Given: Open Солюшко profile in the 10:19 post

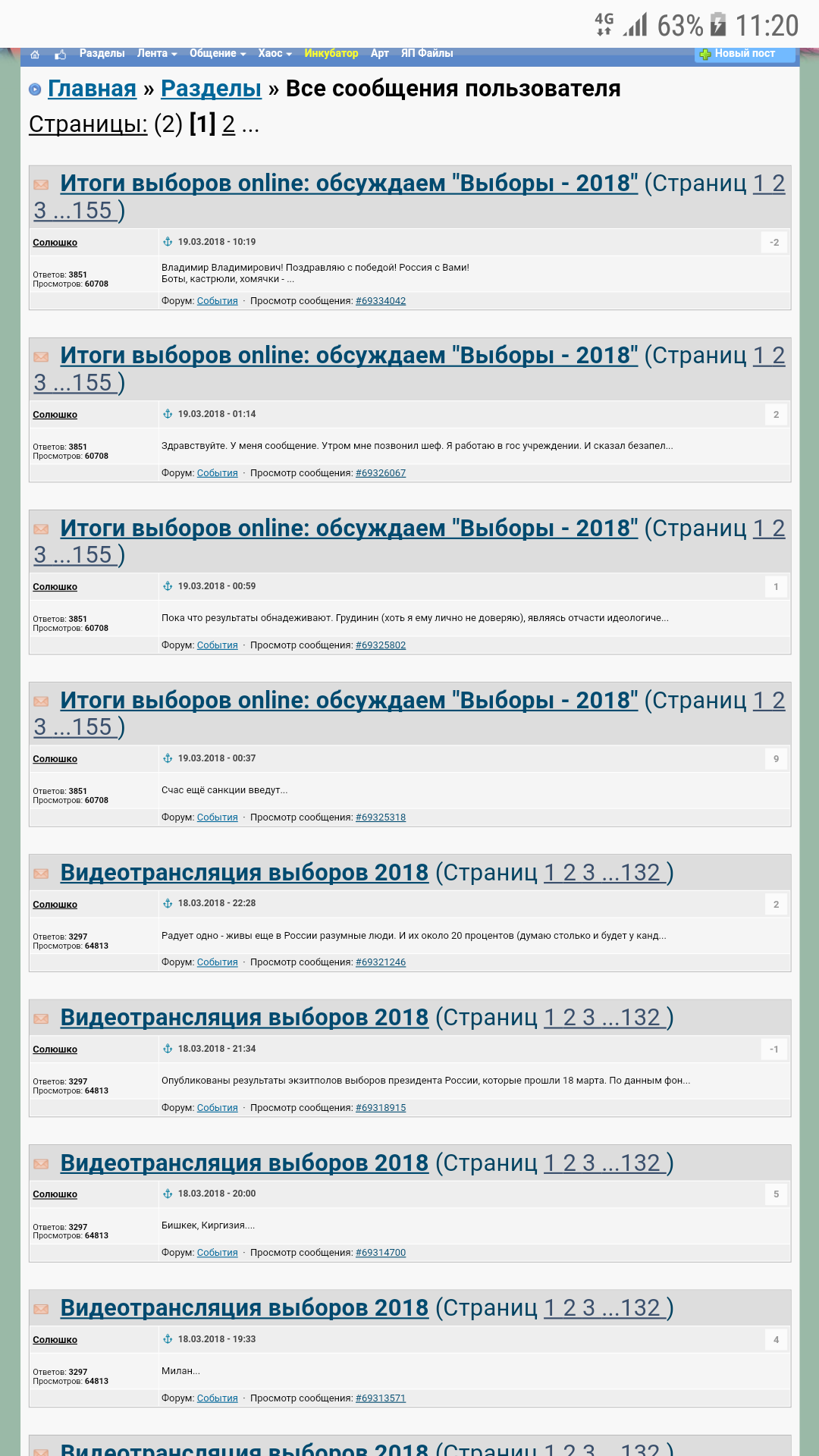Looking at the screenshot, I should click(55, 243).
